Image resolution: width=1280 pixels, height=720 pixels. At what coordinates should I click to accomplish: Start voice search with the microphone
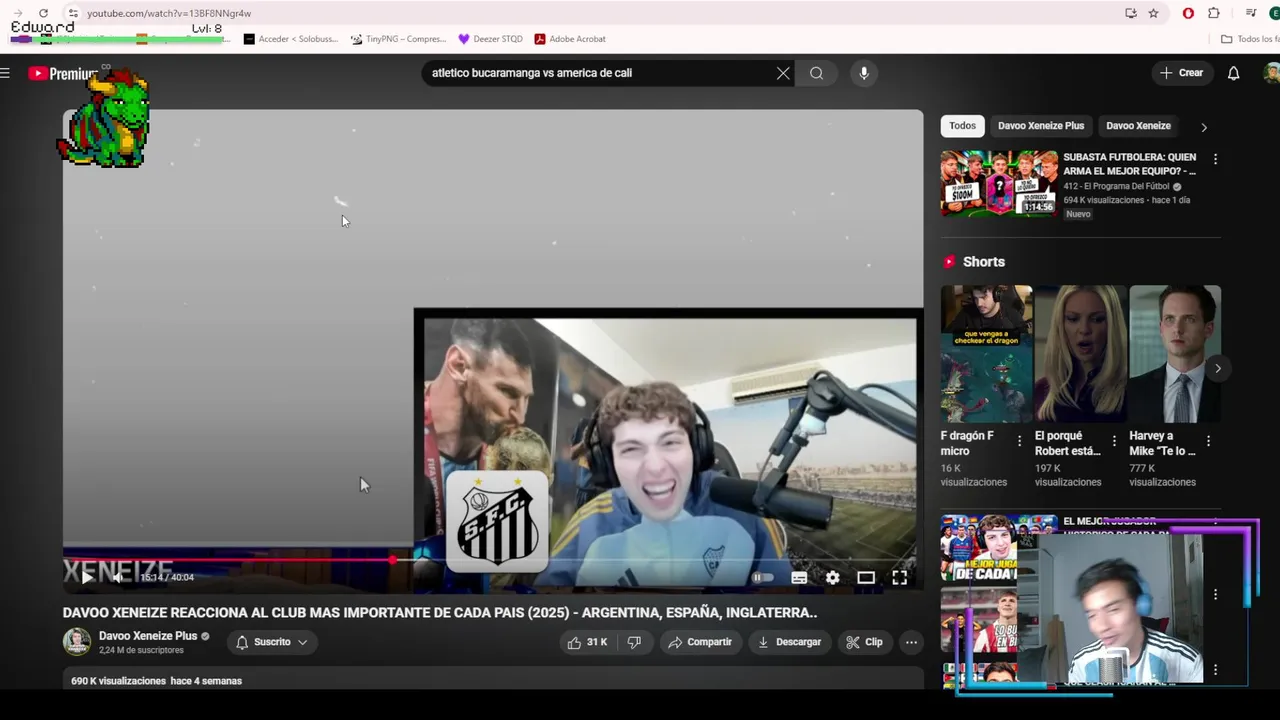tap(864, 73)
